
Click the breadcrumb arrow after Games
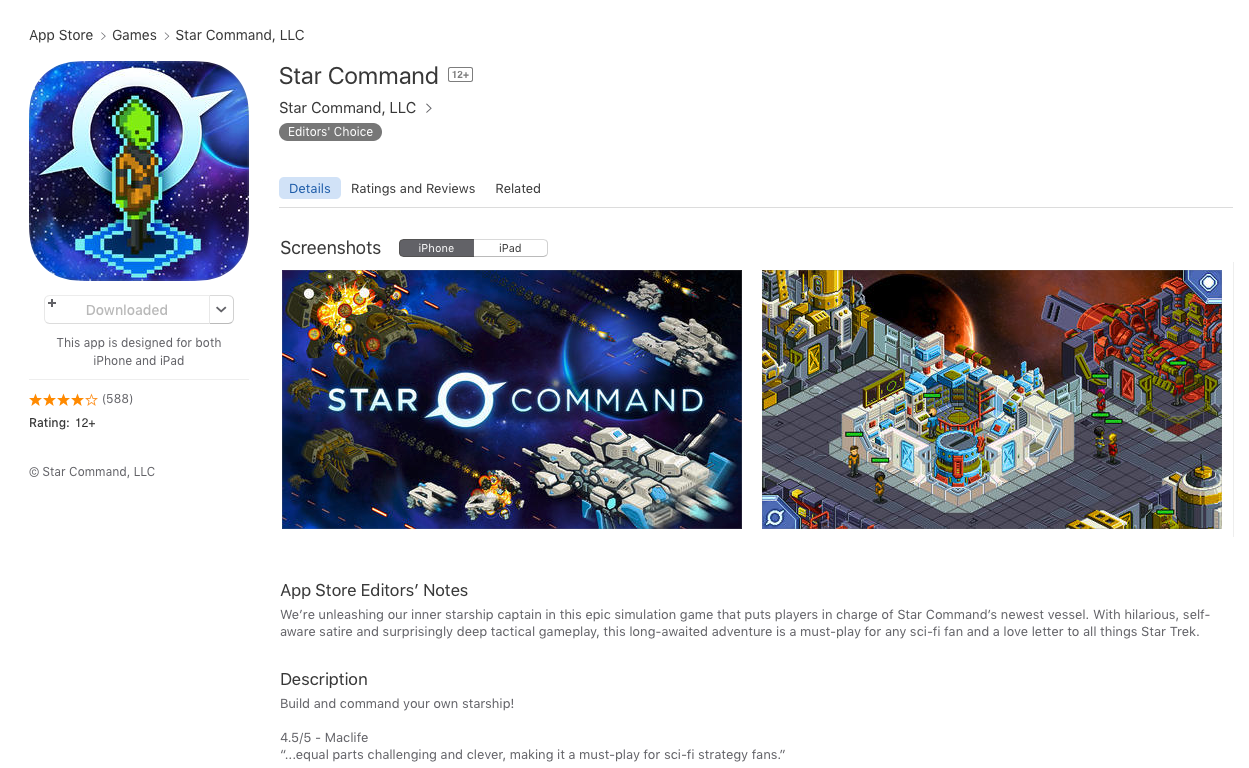[x=166, y=35]
